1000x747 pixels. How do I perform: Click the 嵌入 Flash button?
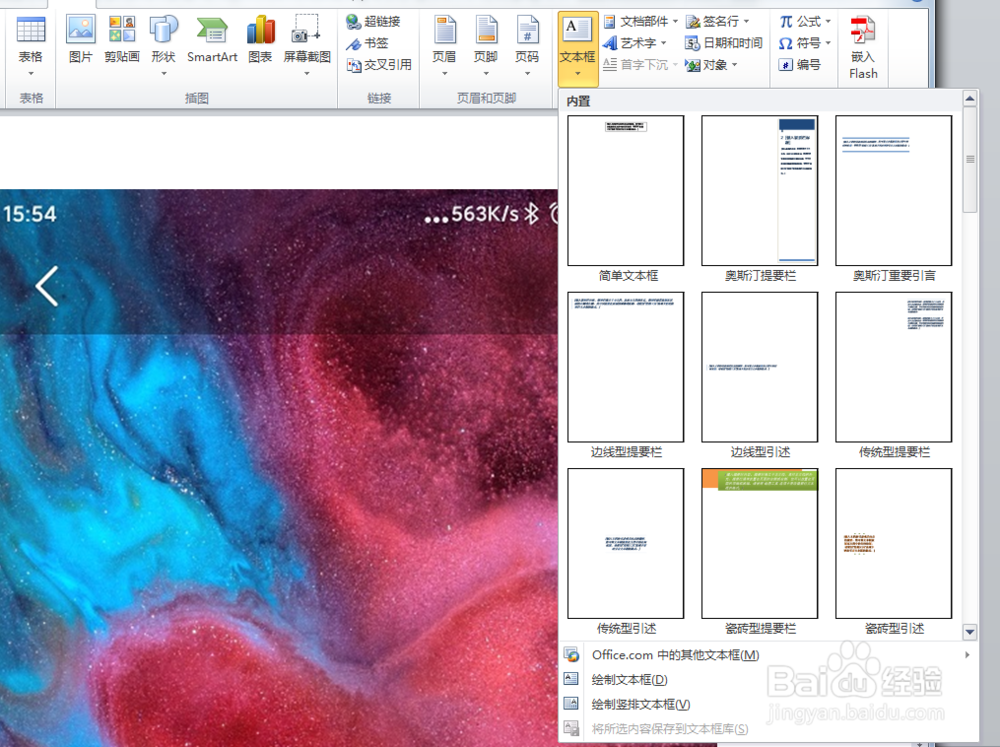(863, 48)
